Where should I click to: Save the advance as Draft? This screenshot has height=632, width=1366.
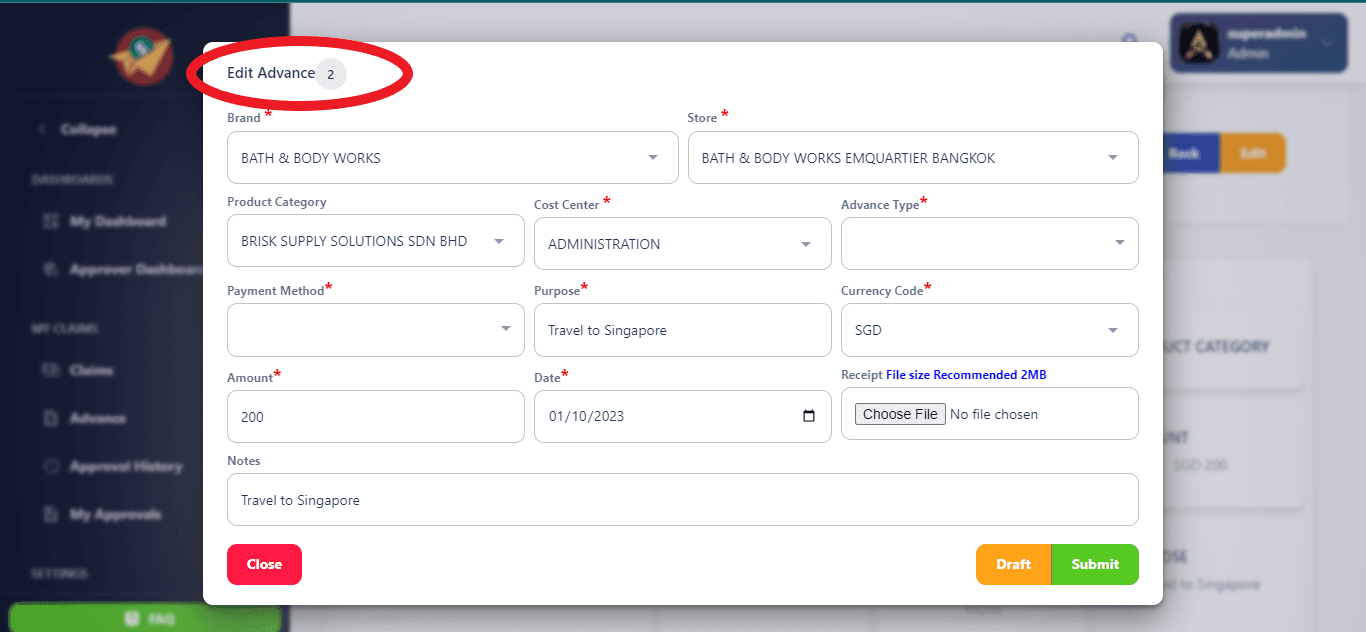click(1013, 564)
